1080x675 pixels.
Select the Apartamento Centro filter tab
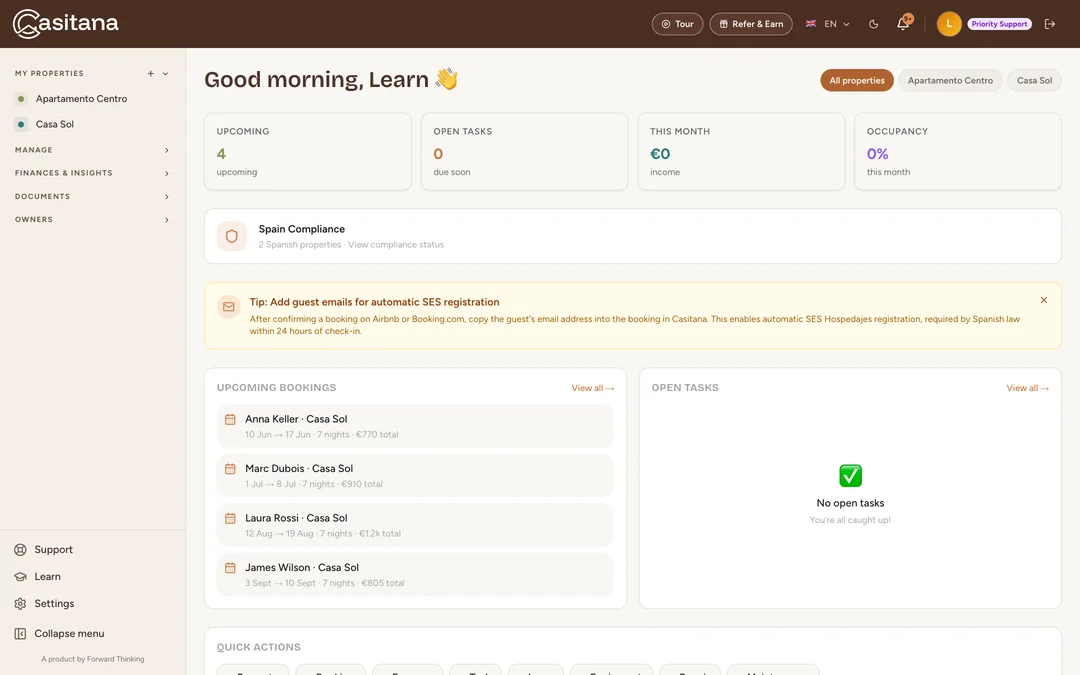click(950, 81)
